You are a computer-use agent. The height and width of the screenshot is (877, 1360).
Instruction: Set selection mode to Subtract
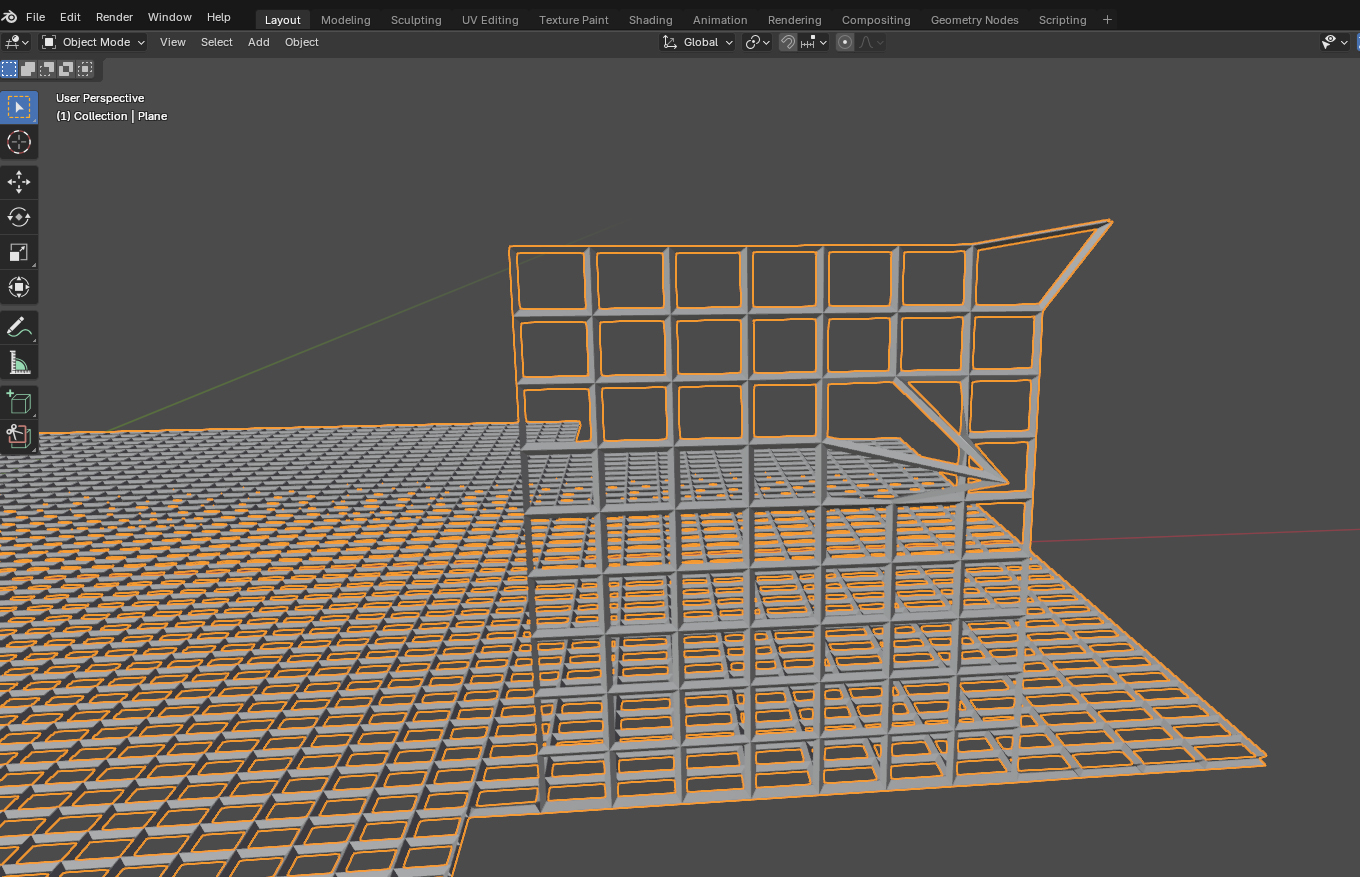coord(47,69)
